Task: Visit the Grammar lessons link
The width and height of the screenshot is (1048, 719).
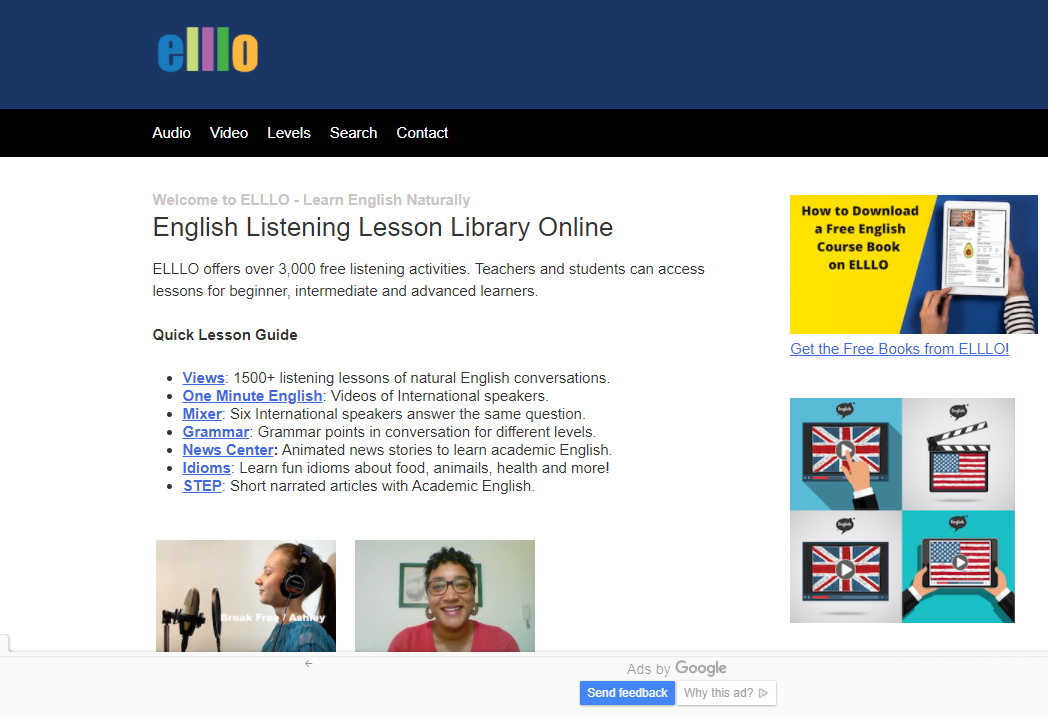Action: click(x=216, y=432)
